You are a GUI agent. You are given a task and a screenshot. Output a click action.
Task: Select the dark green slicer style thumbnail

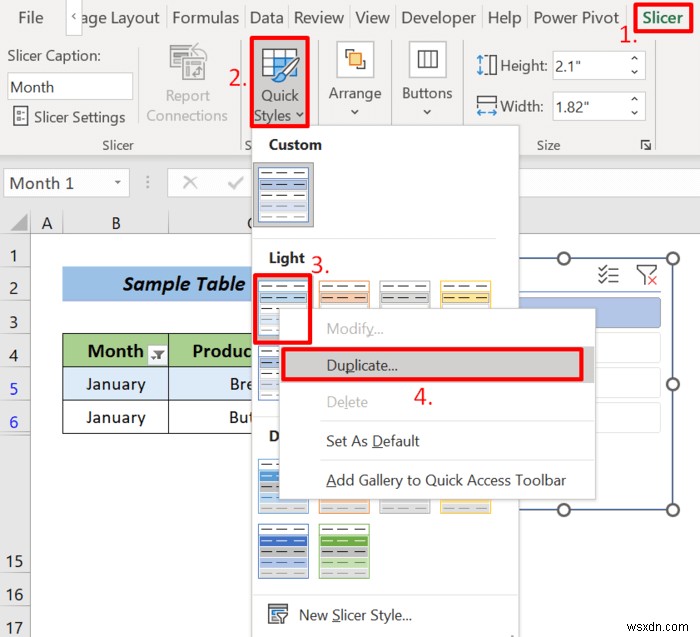[344, 551]
